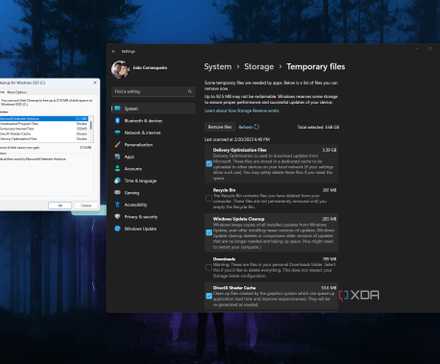The width and height of the screenshot is (440, 364).
Task: Uncheck the Delivery Optimization Files checkbox in Settings
Action: 209,164
